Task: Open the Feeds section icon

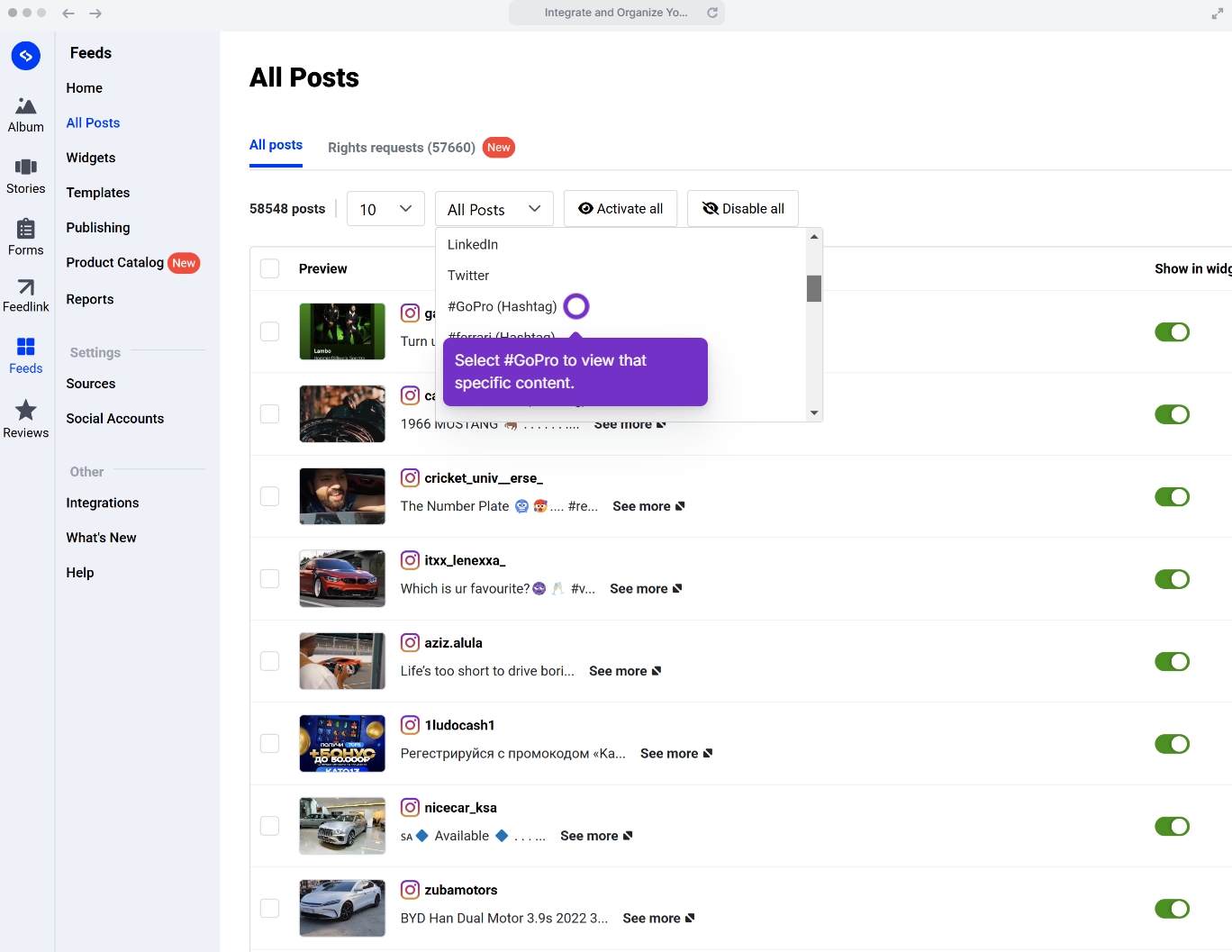Action: pyautogui.click(x=25, y=354)
